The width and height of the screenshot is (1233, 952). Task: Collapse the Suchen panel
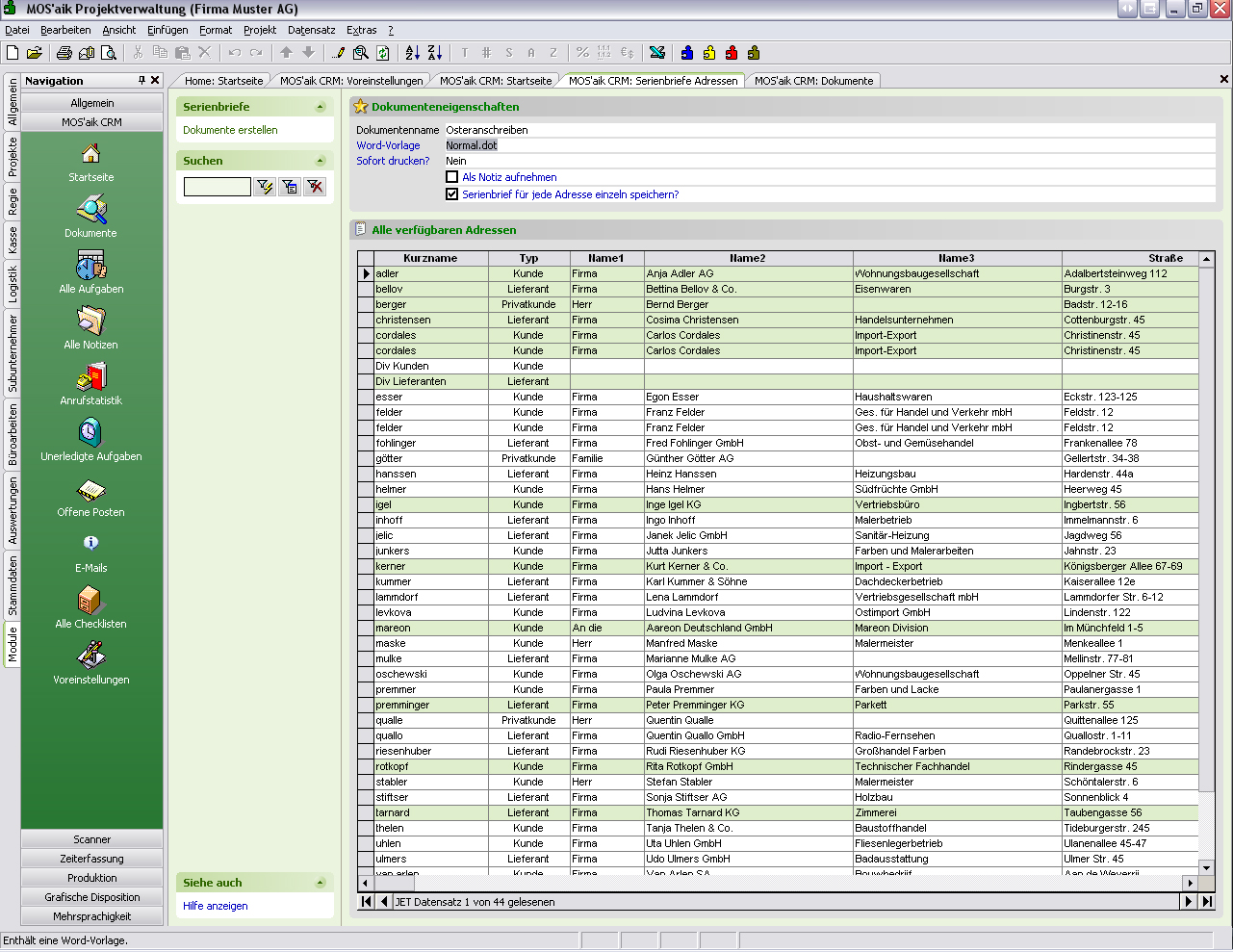[321, 161]
